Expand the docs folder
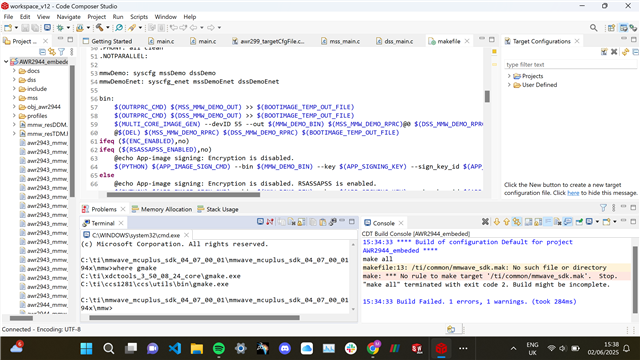Screen dimensions: 640x360 [14, 71]
